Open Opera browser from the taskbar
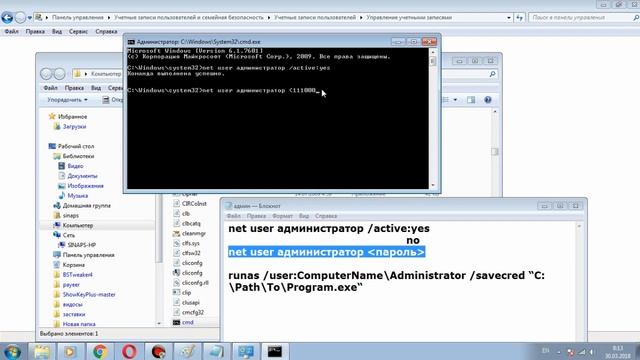640x360 pixels. point(129,351)
